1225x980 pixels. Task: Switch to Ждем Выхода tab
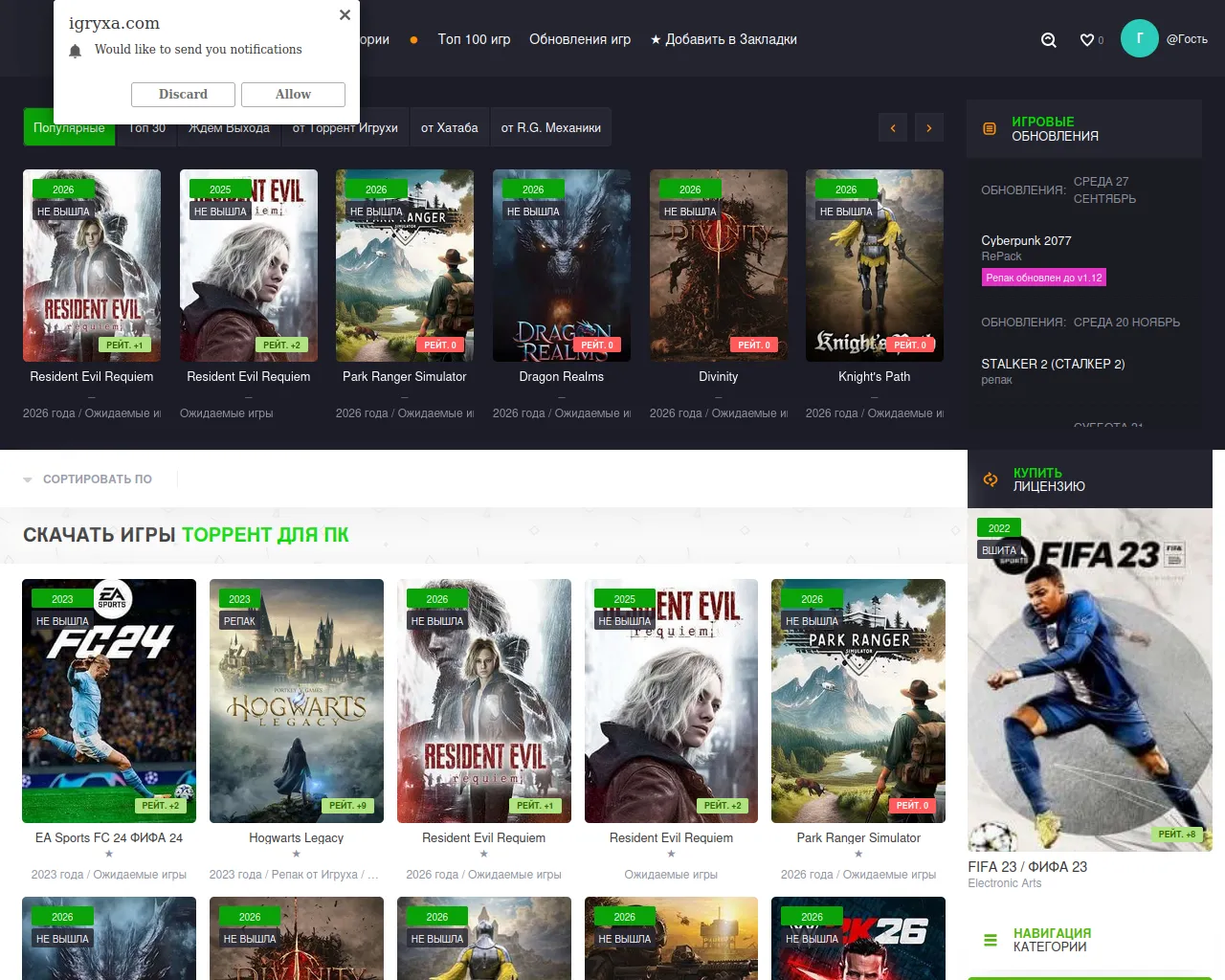229,128
